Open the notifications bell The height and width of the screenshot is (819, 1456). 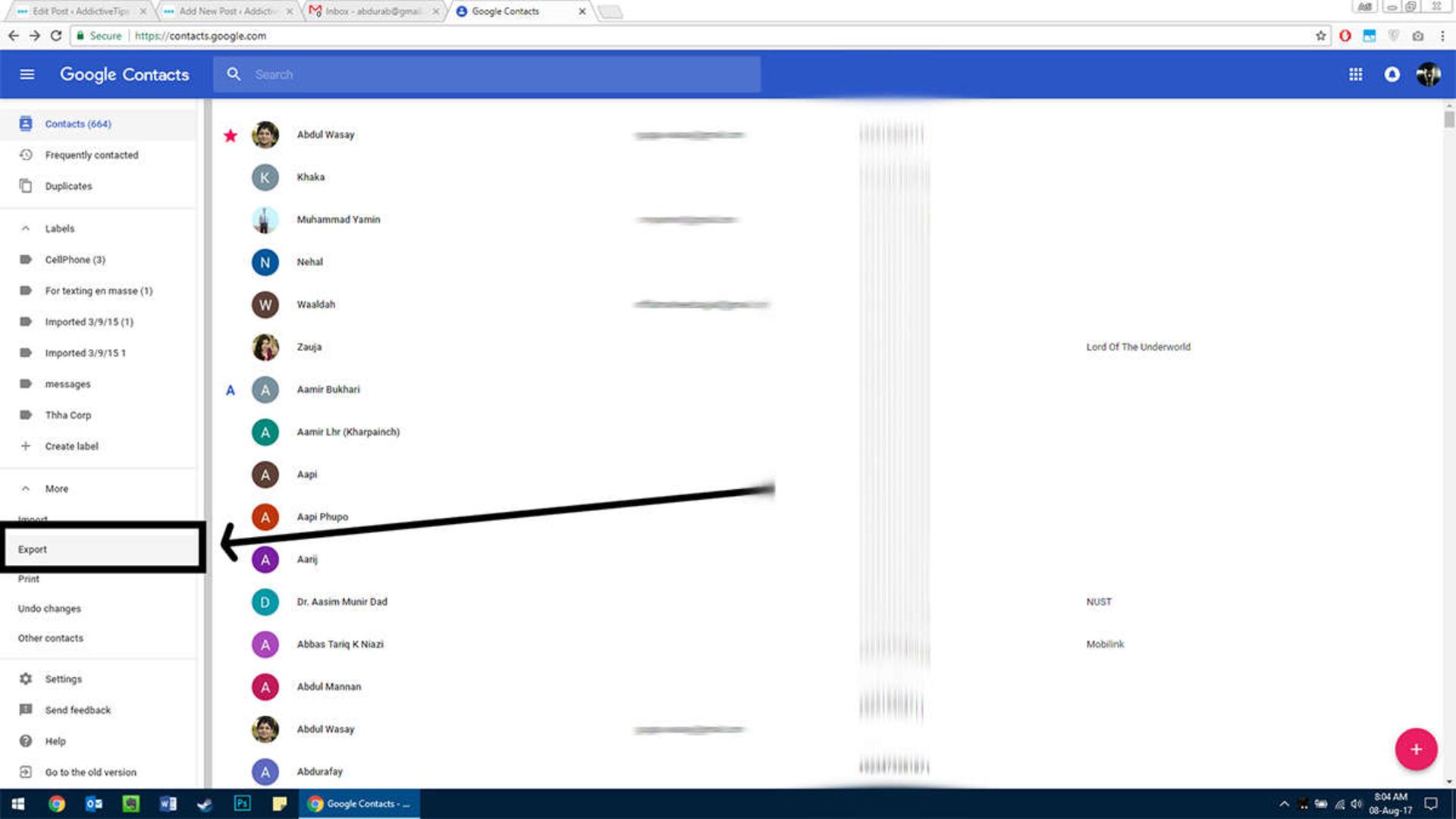coord(1392,74)
